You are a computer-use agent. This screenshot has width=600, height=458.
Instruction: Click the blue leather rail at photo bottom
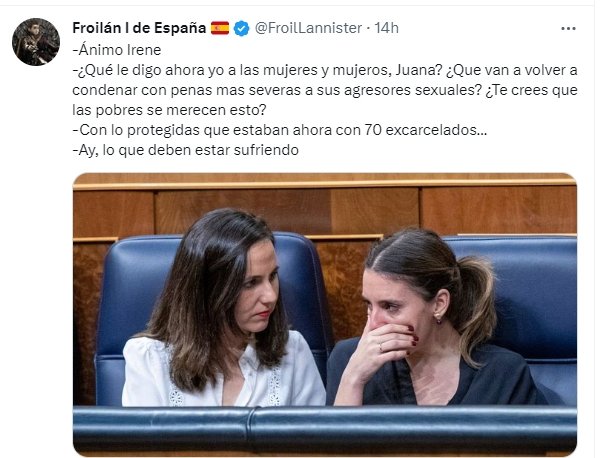[x=324, y=427]
